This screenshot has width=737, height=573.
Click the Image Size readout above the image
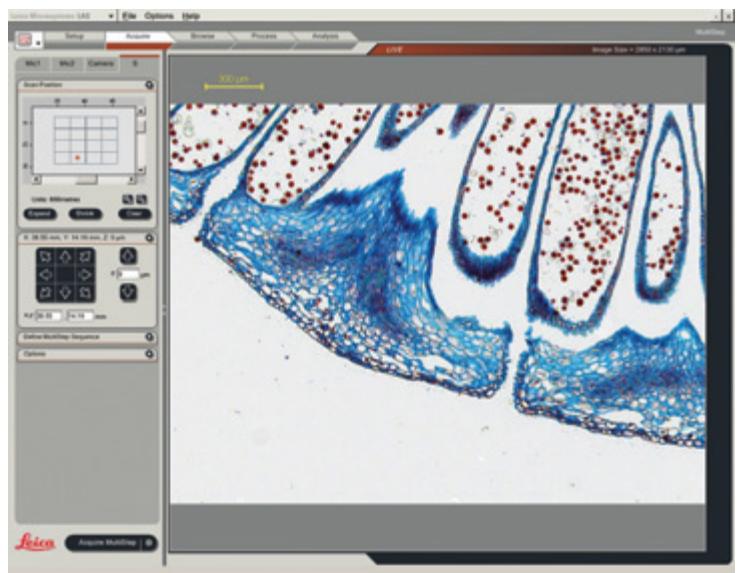pos(638,49)
